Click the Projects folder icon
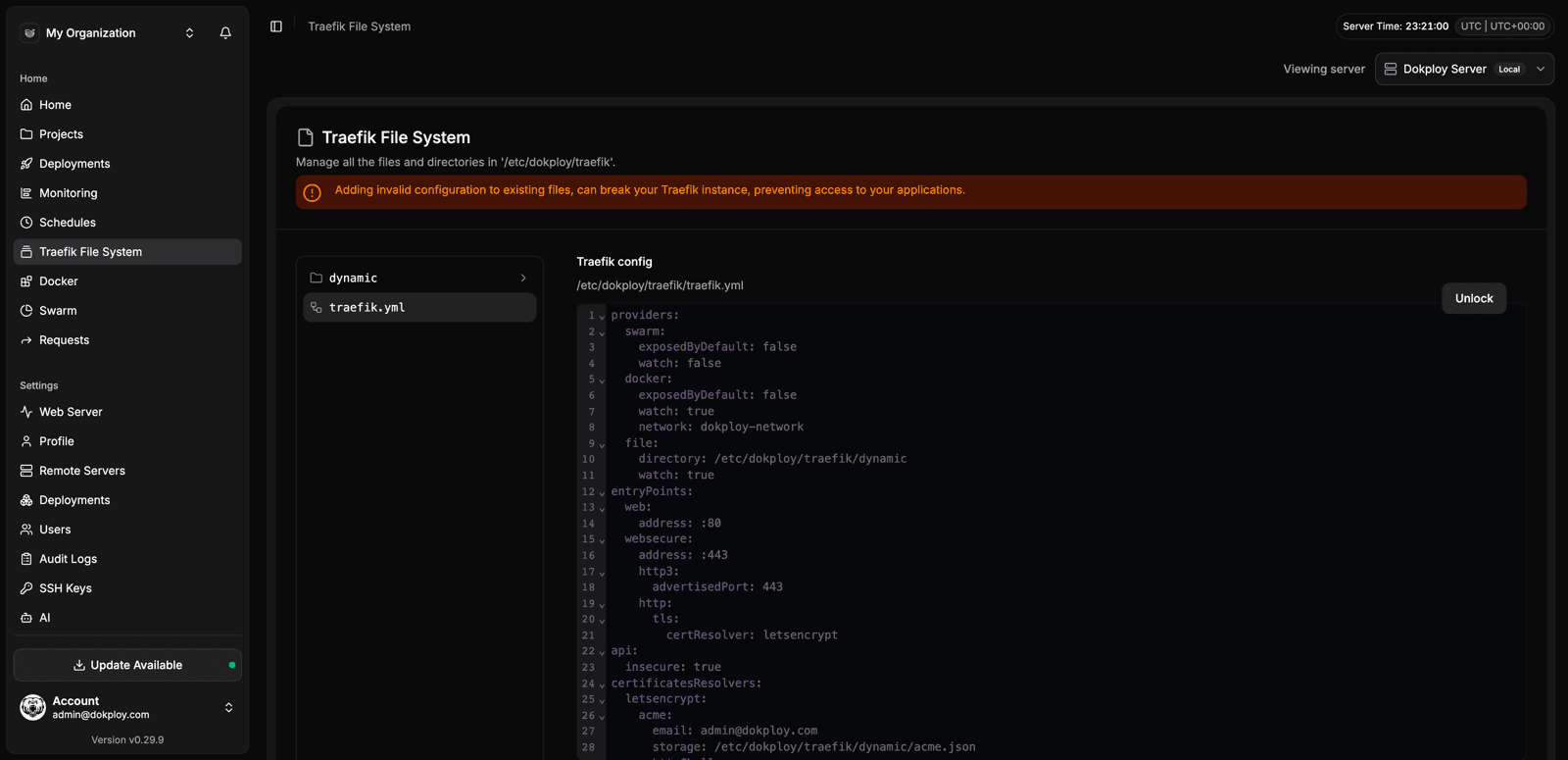The image size is (1568, 760). coord(26,134)
